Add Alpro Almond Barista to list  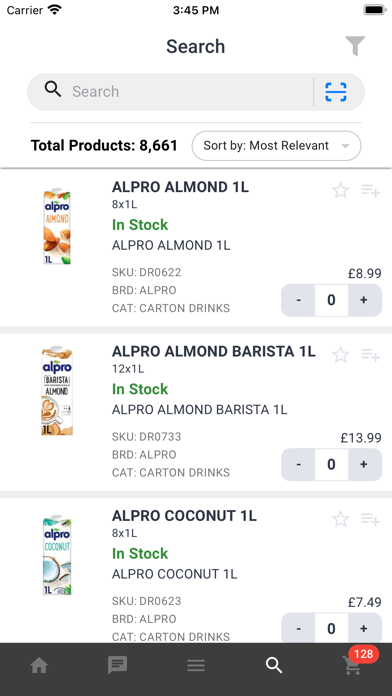(370, 355)
